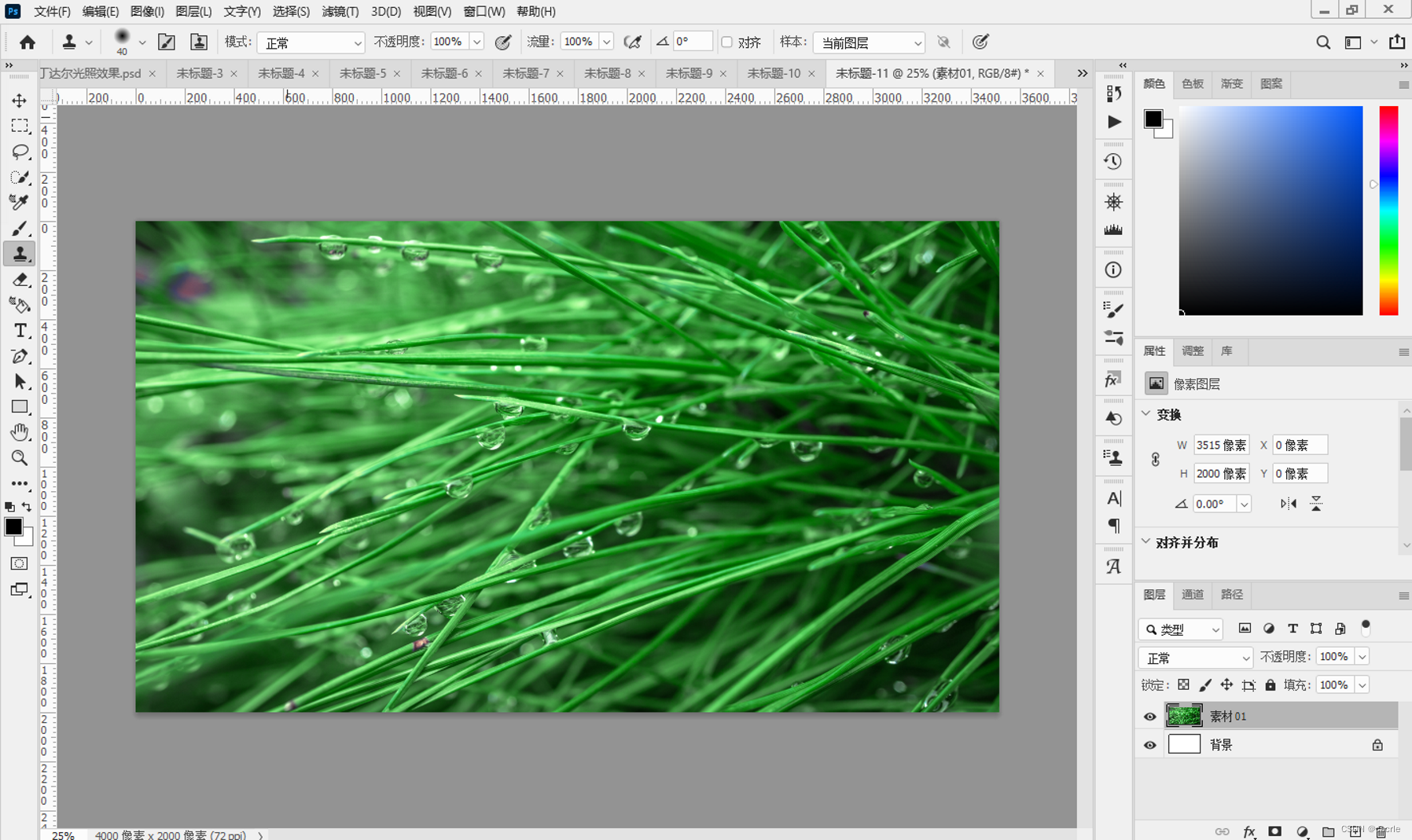Screen dimensions: 1412x840
Task: Select the Hand tool
Action: click(x=20, y=432)
